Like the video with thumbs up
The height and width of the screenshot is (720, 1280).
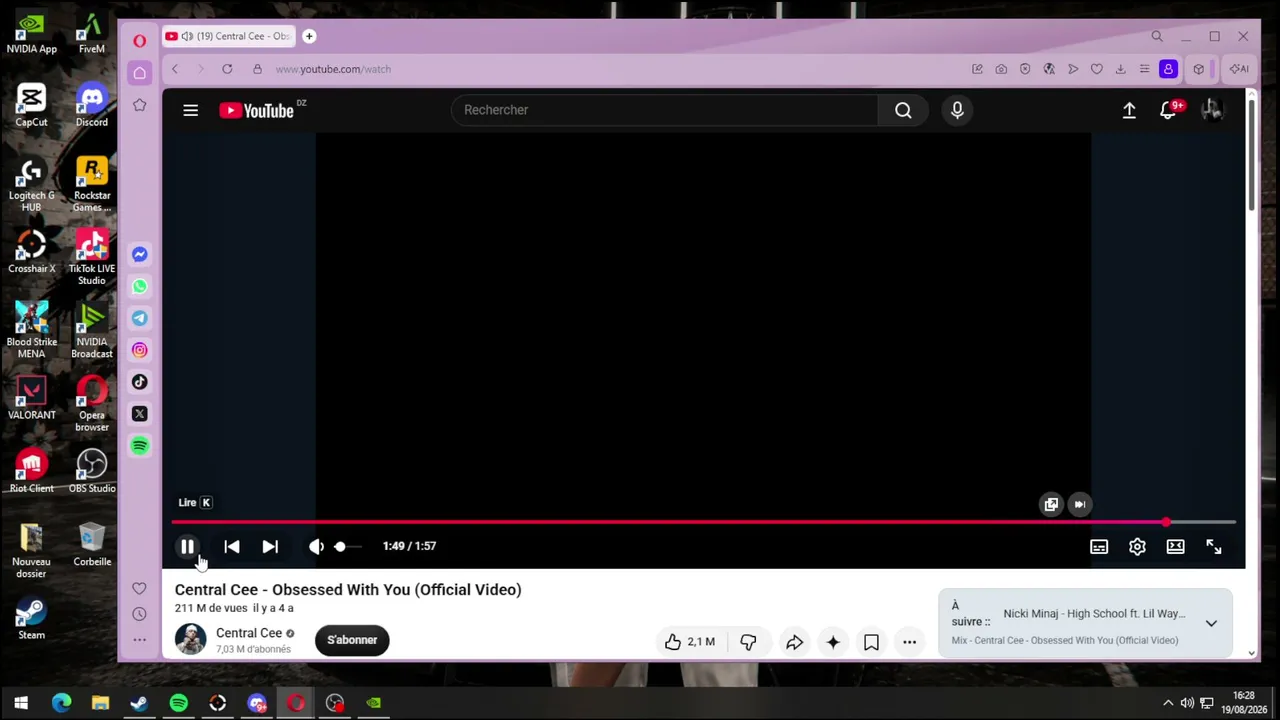(x=689, y=642)
